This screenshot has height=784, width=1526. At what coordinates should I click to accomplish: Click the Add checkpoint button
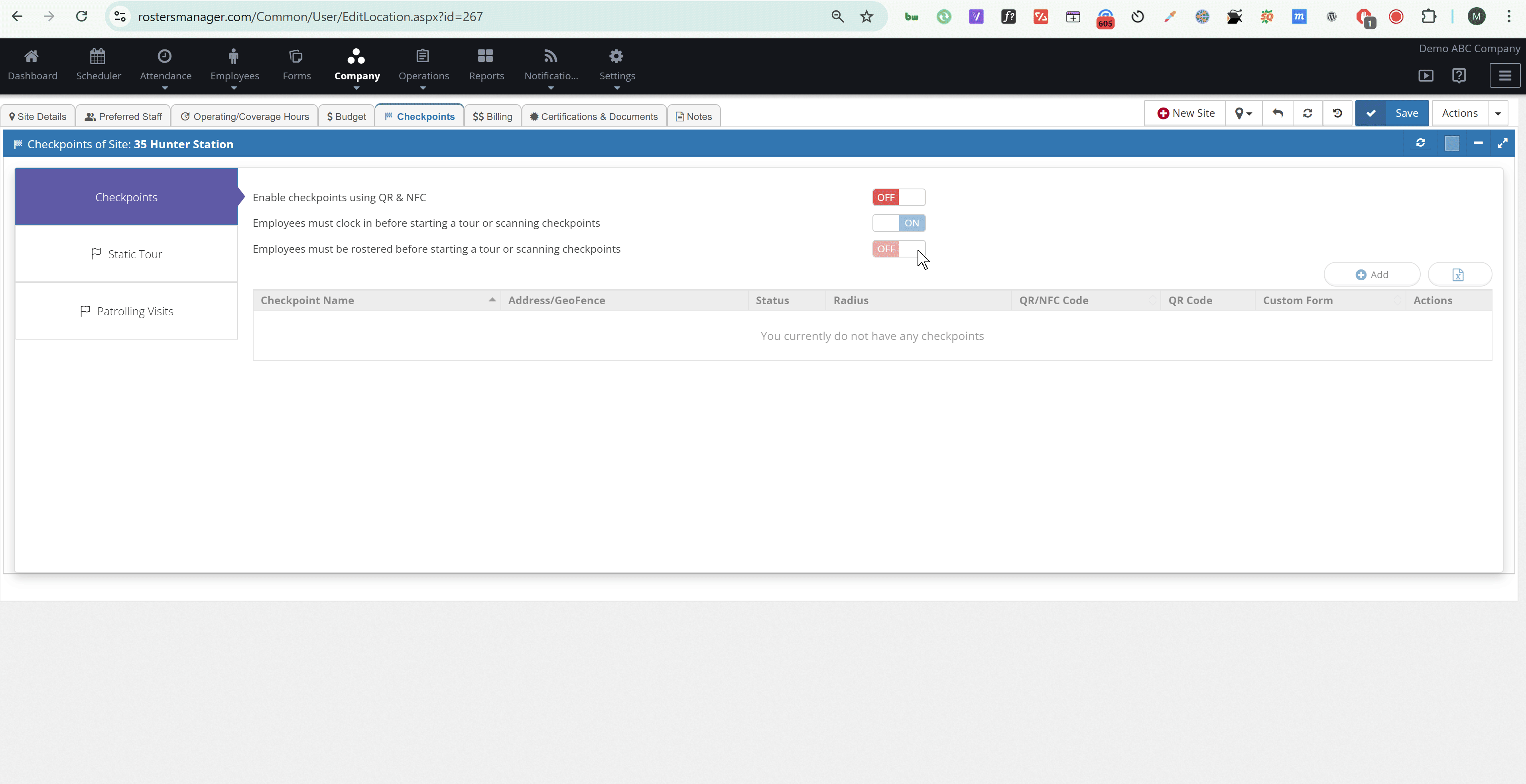click(1372, 275)
